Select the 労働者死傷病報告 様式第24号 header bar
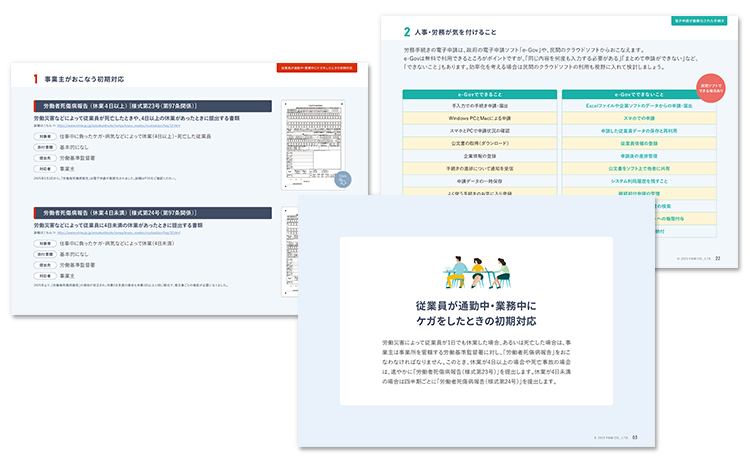Screen dimensions: 750x462 (153, 213)
